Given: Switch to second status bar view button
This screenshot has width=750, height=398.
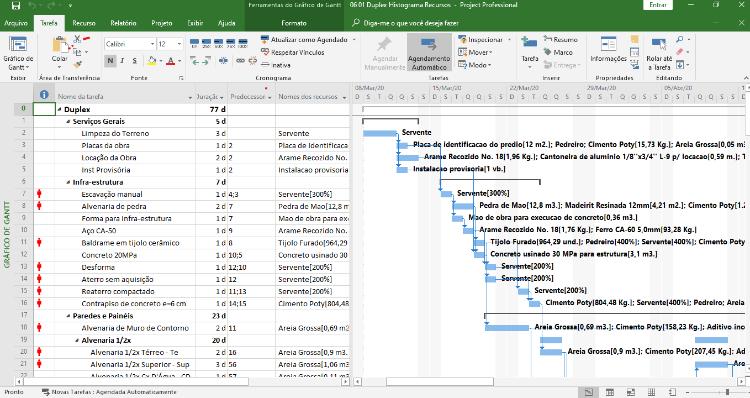Looking at the screenshot, I should pos(610,393).
